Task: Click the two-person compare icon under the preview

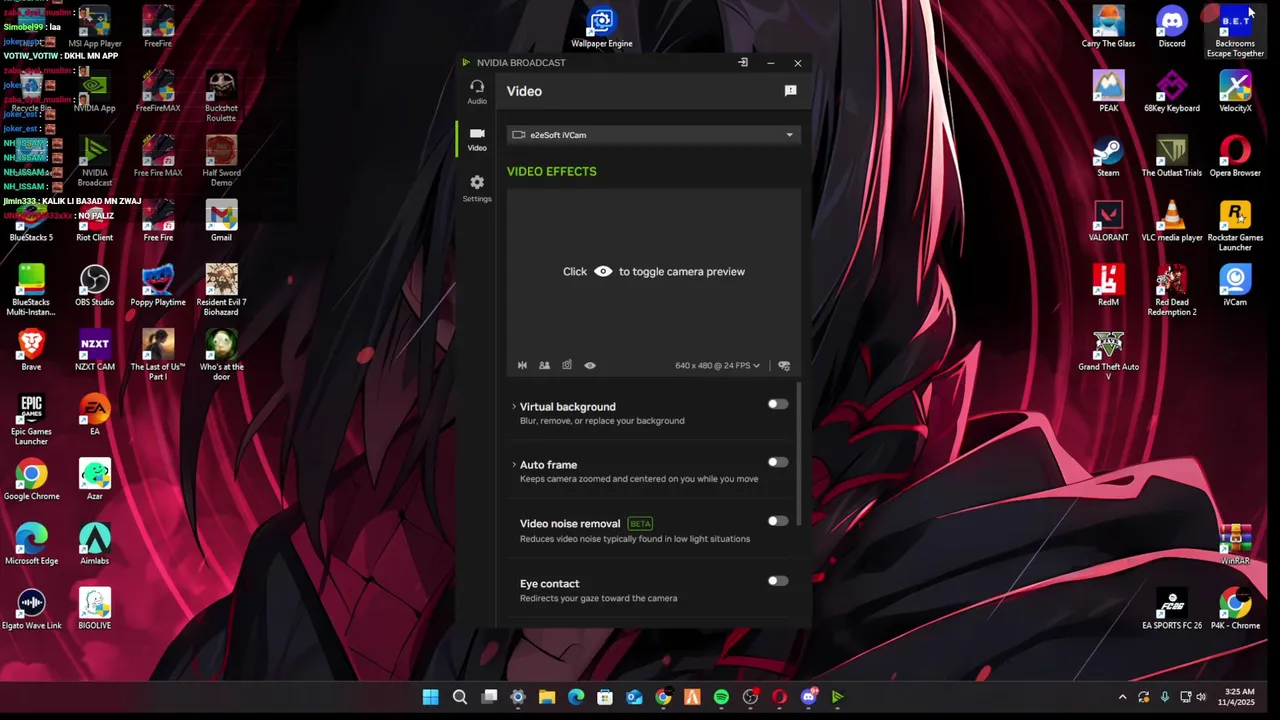Action: [x=544, y=366]
